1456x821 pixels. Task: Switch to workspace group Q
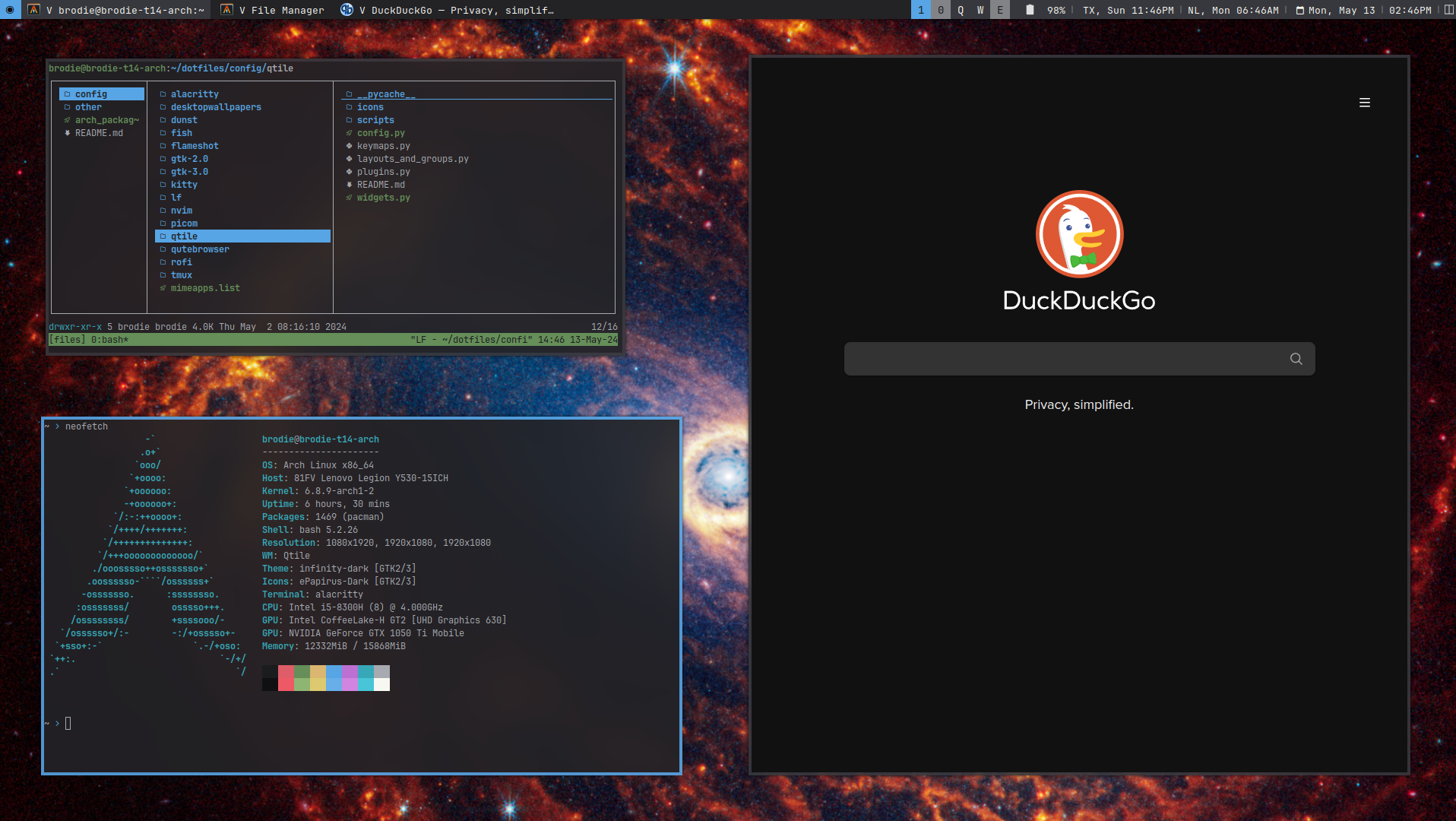tap(961, 10)
